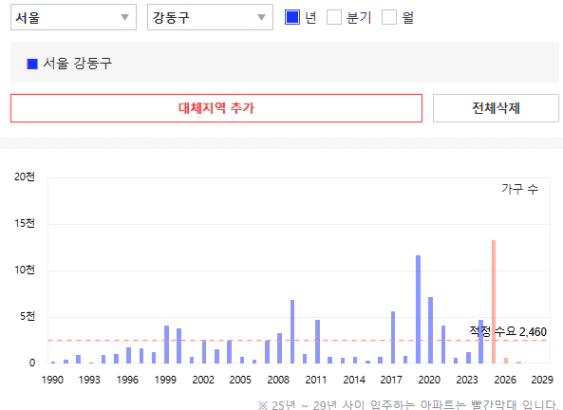Click the 전체삭제 button
This screenshot has height=410, width=563.
pos(496,108)
